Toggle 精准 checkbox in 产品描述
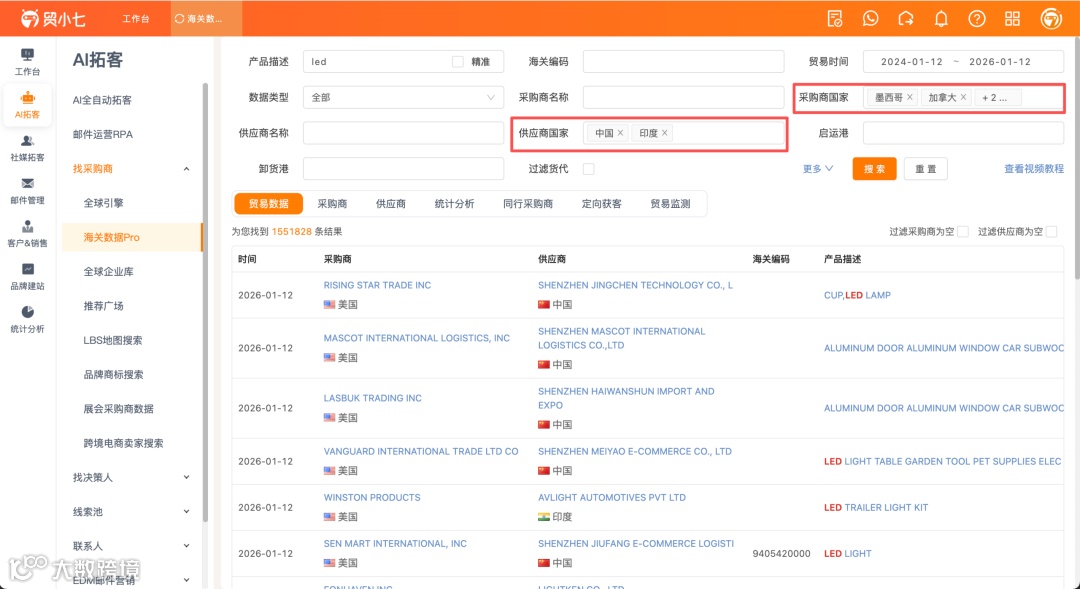The height and width of the screenshot is (589, 1080). coord(457,61)
